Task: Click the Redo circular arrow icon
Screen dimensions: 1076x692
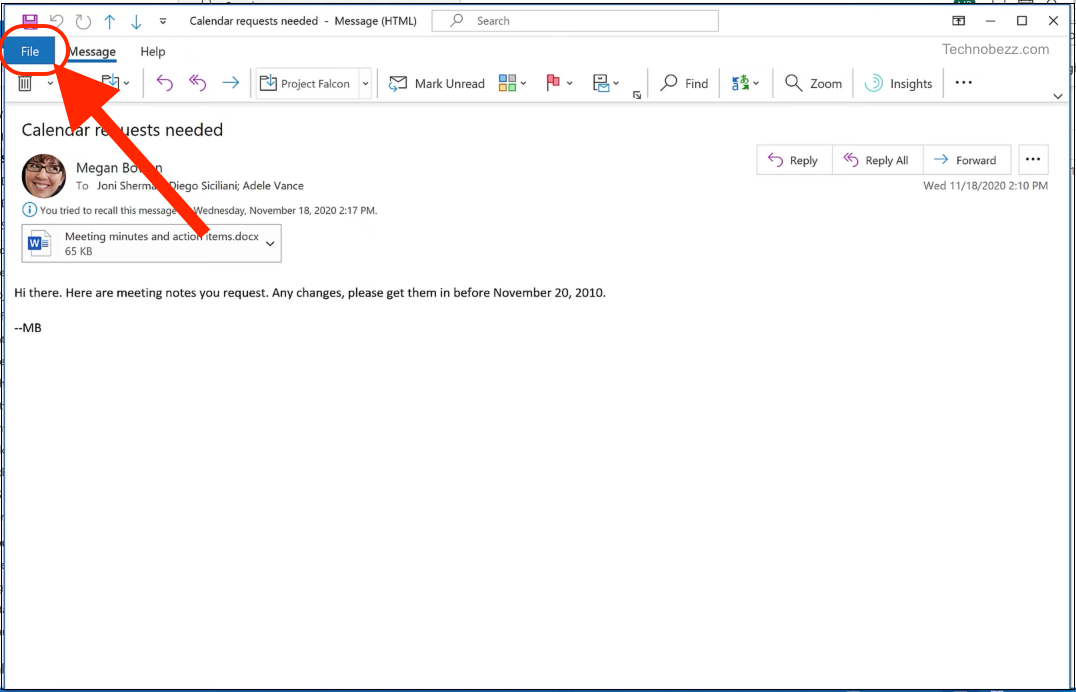Action: pyautogui.click(x=83, y=21)
